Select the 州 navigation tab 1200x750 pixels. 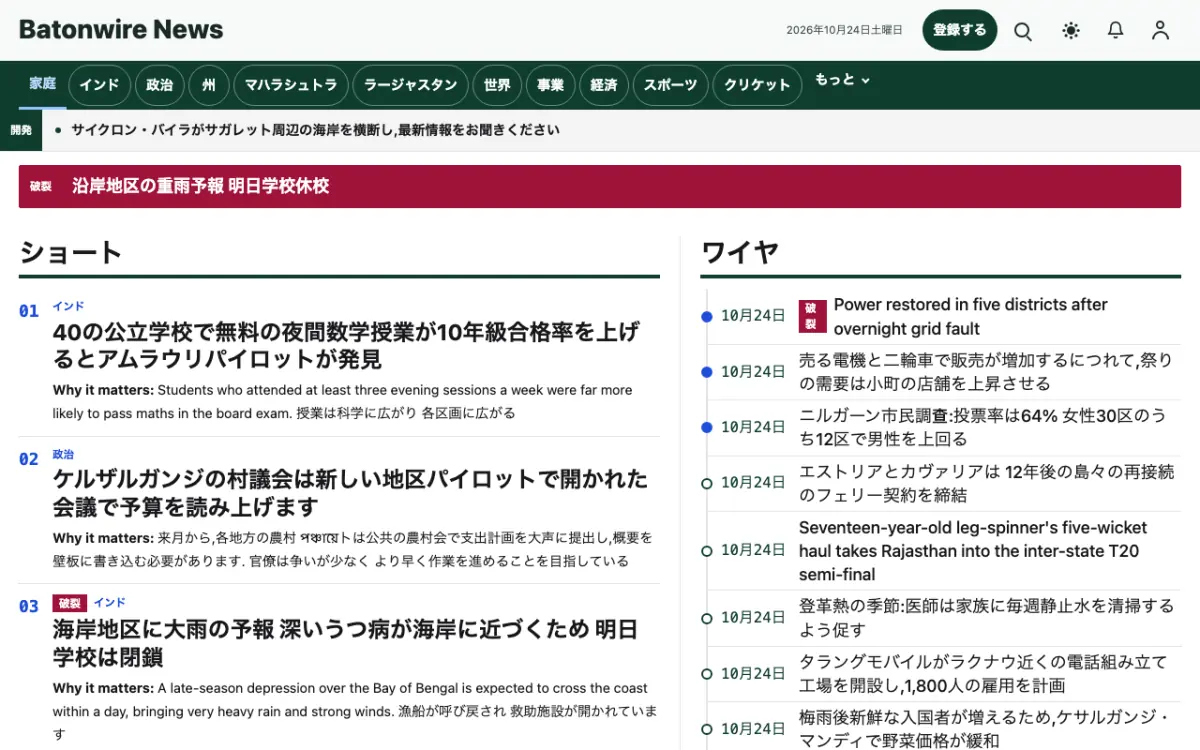coord(209,86)
